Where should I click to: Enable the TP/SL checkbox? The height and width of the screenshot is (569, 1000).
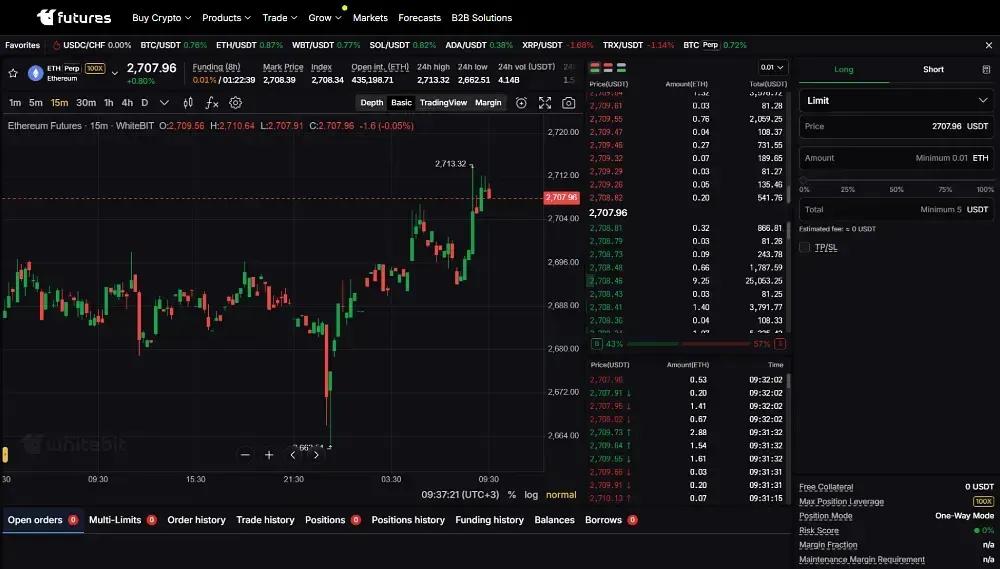point(804,247)
